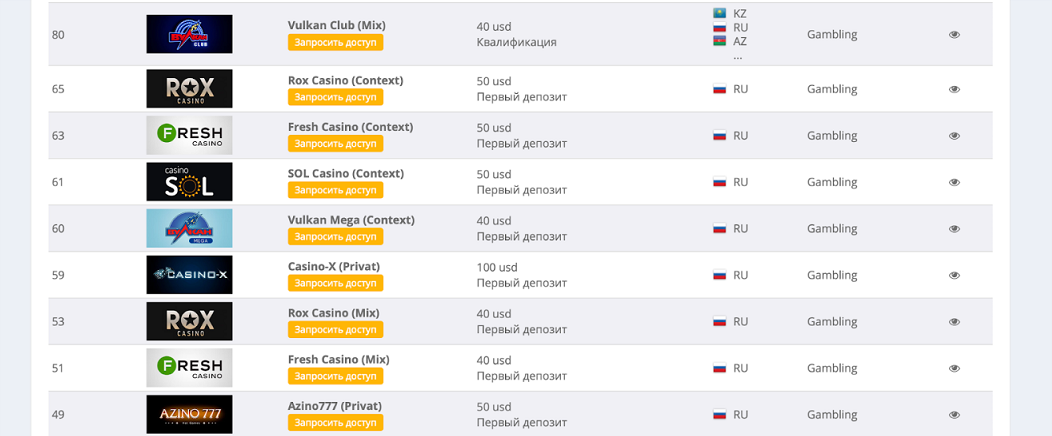
Task: Open eye icon in Azino777 (Privat) row
Action: (x=954, y=415)
